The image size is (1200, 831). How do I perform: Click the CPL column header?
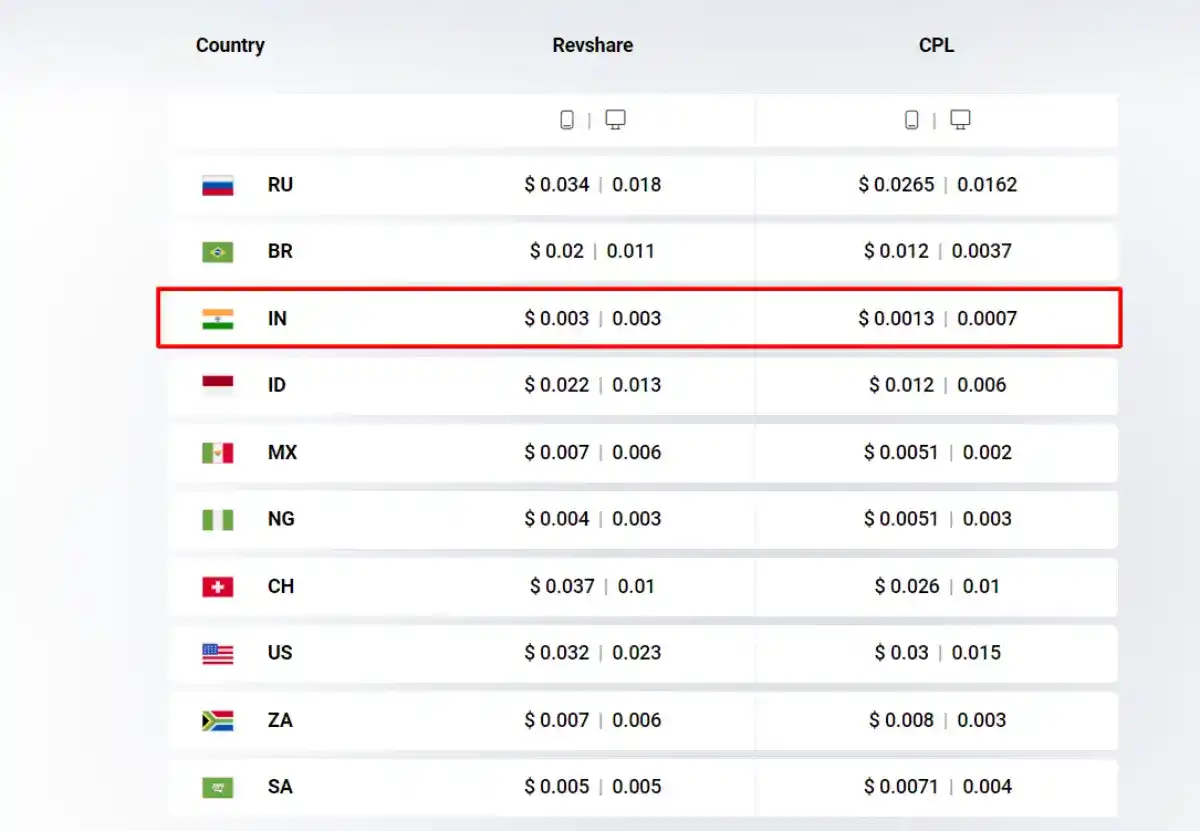(x=936, y=45)
